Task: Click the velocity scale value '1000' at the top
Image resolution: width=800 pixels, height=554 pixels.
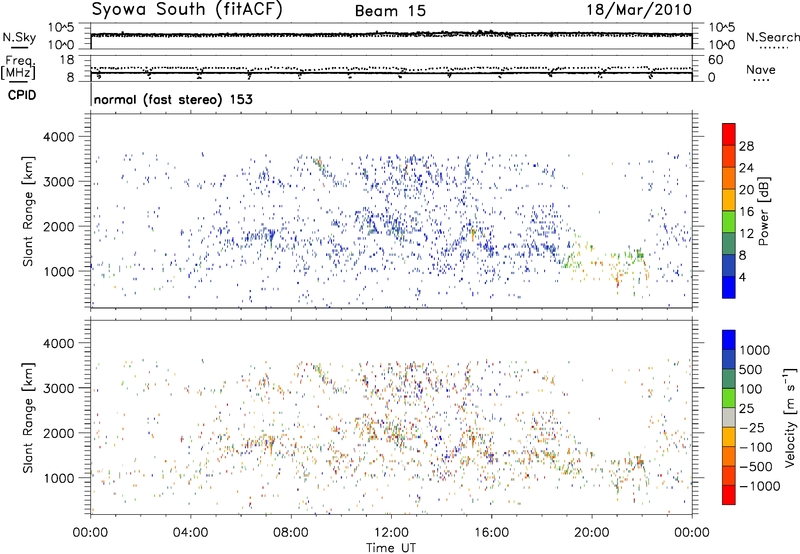Action: pos(755,350)
